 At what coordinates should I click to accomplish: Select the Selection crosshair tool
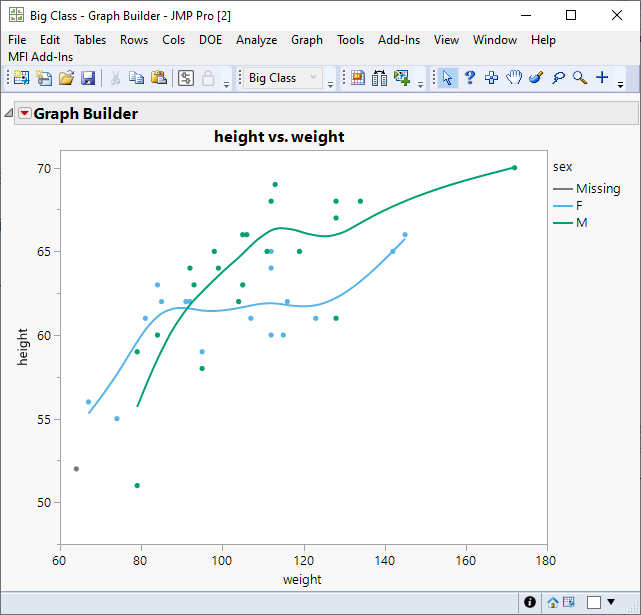point(491,77)
